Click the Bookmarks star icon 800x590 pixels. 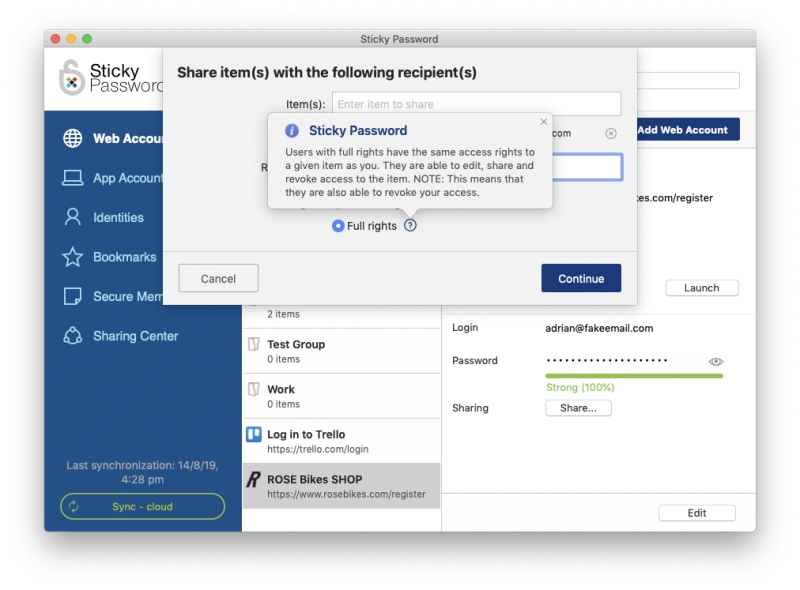pos(72,257)
